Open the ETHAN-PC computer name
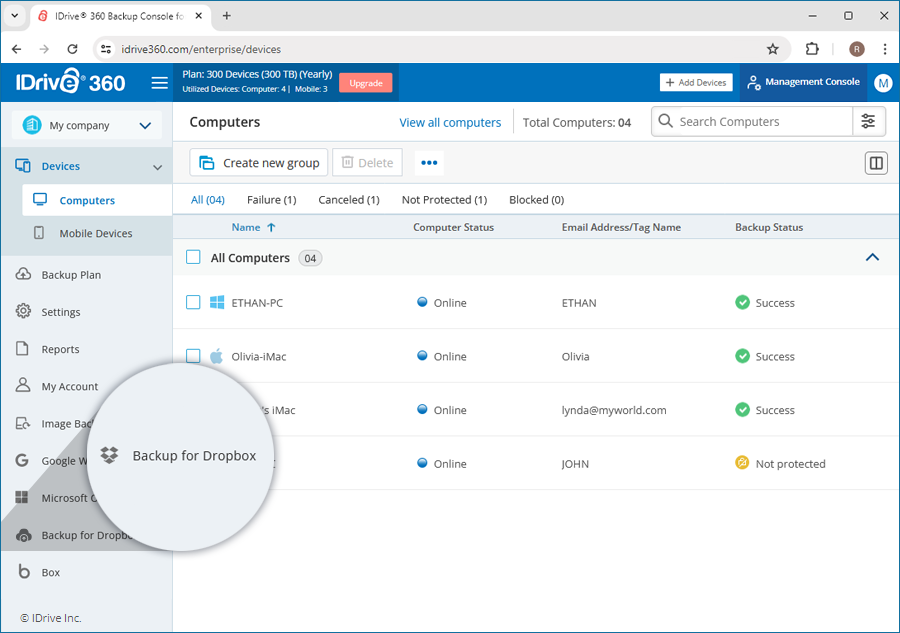Image resolution: width=900 pixels, height=633 pixels. tap(257, 302)
